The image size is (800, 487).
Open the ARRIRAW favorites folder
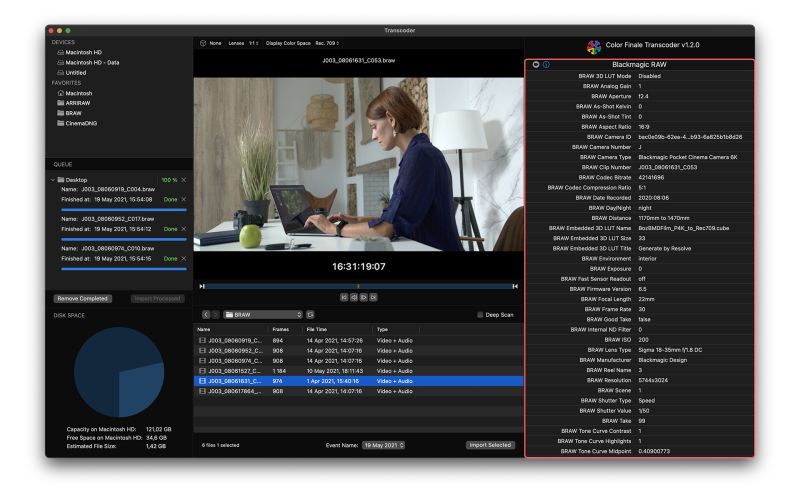[73, 103]
